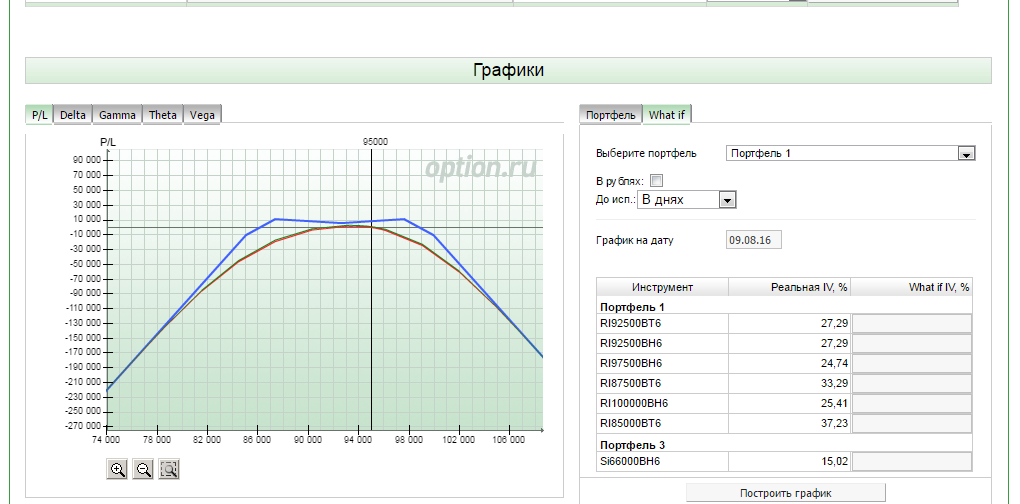1020x504 pixels.
Task: Open the 'What if' tab
Action: (x=667, y=114)
